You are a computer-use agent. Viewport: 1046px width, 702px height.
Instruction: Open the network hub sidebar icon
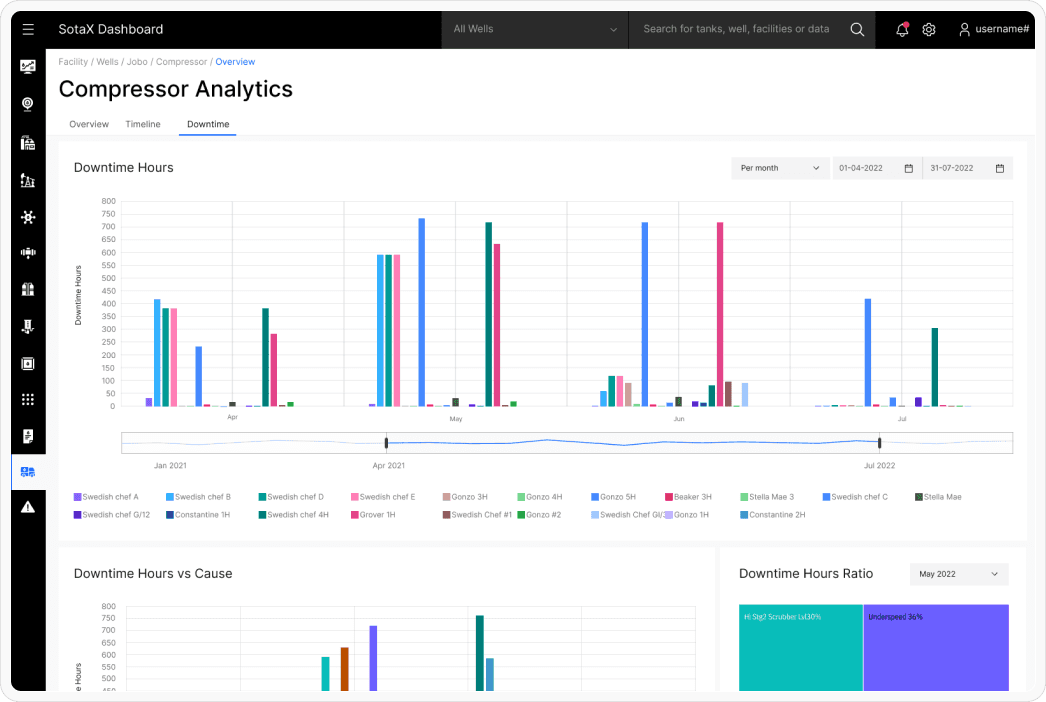click(28, 217)
